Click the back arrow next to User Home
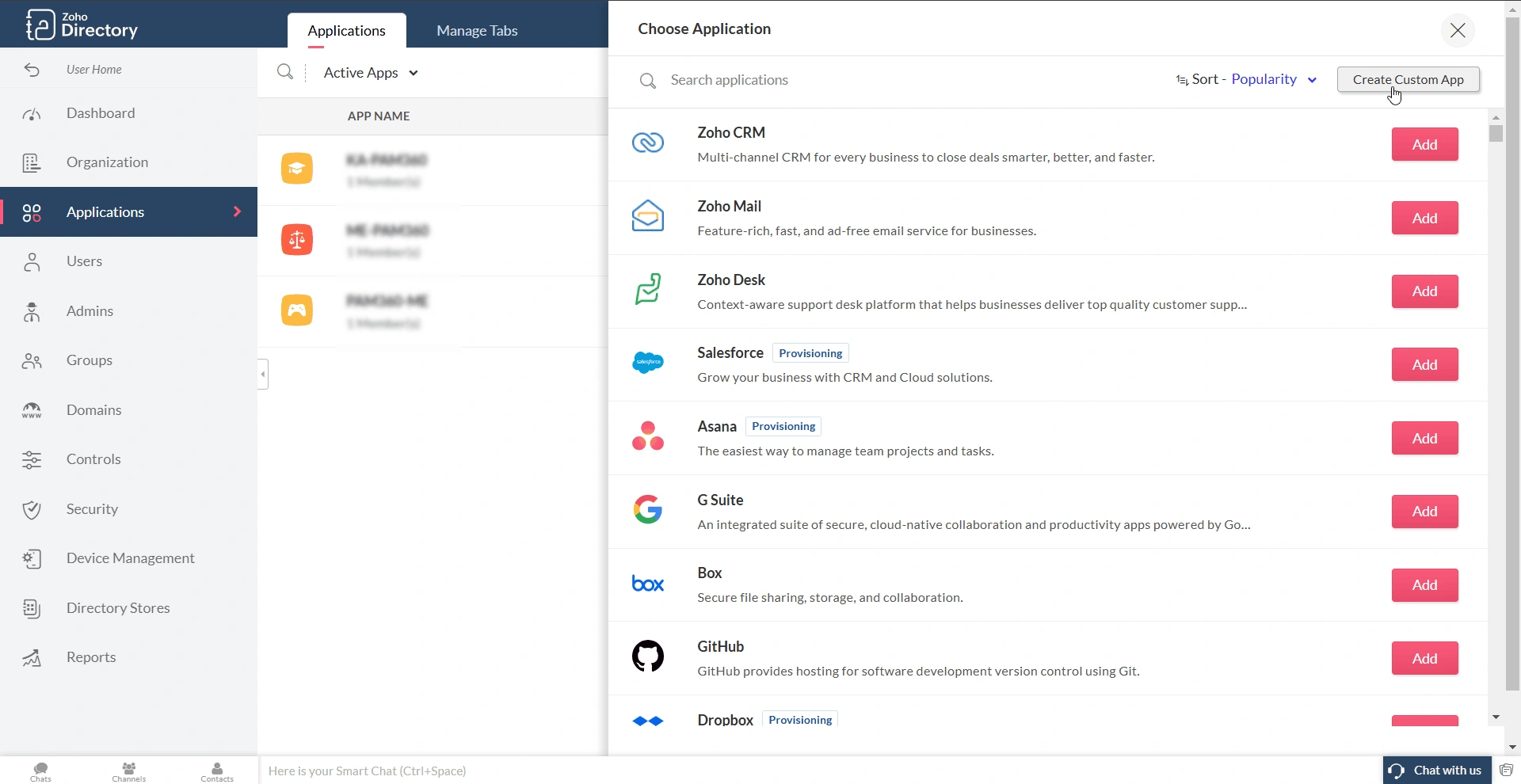The image size is (1521, 784). pyautogui.click(x=31, y=70)
